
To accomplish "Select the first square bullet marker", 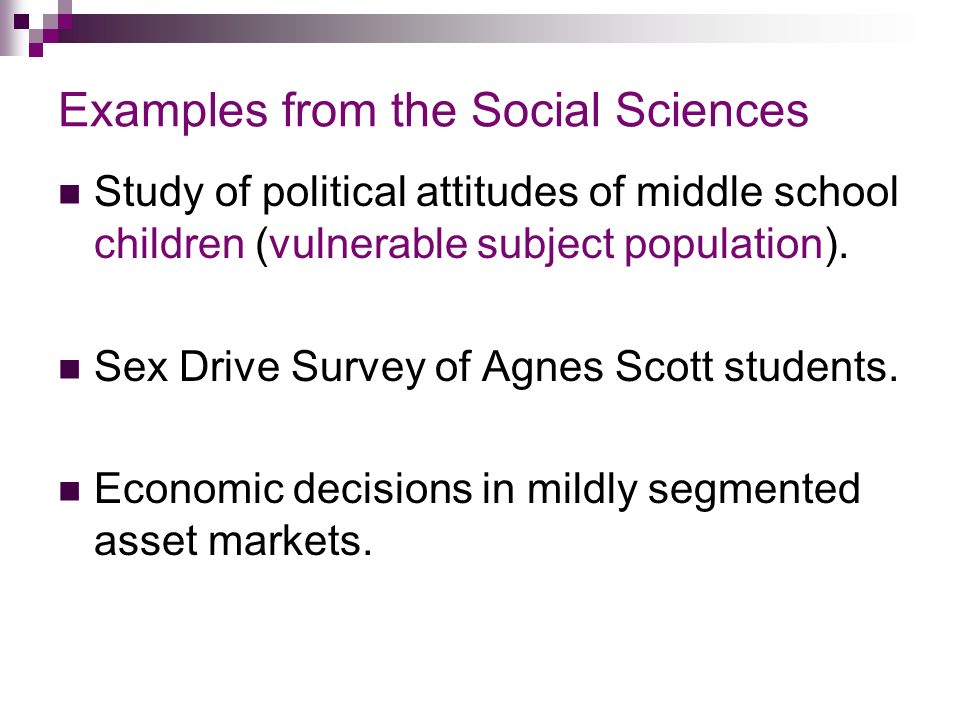I will [x=70, y=194].
